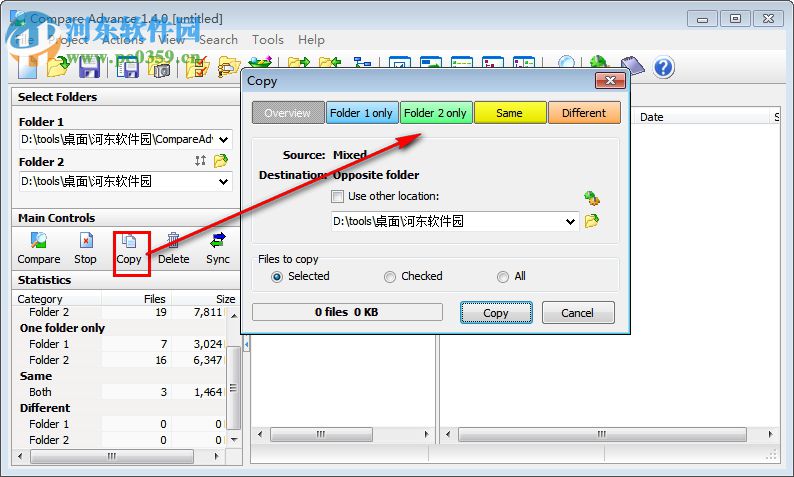Browse for Folder 2 using folder icon
The width and height of the screenshot is (794, 477).
[x=221, y=161]
